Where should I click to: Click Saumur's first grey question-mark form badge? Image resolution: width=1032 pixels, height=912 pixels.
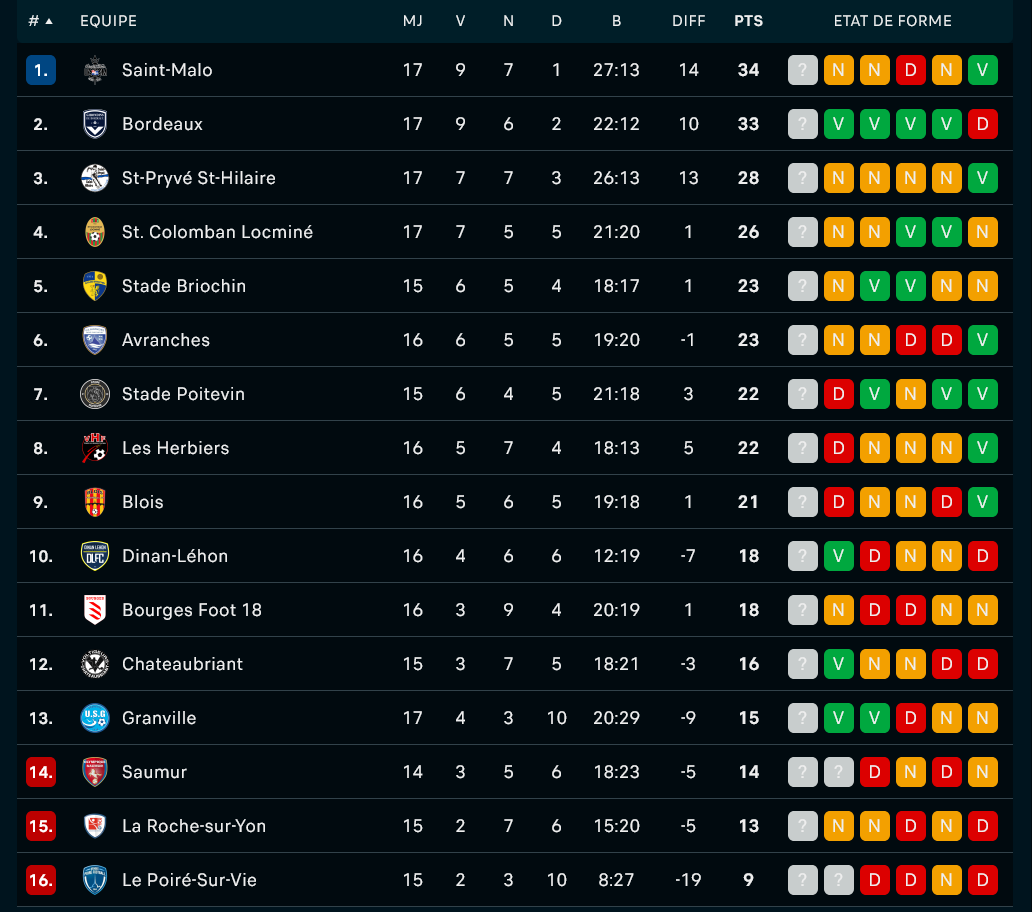(x=803, y=772)
